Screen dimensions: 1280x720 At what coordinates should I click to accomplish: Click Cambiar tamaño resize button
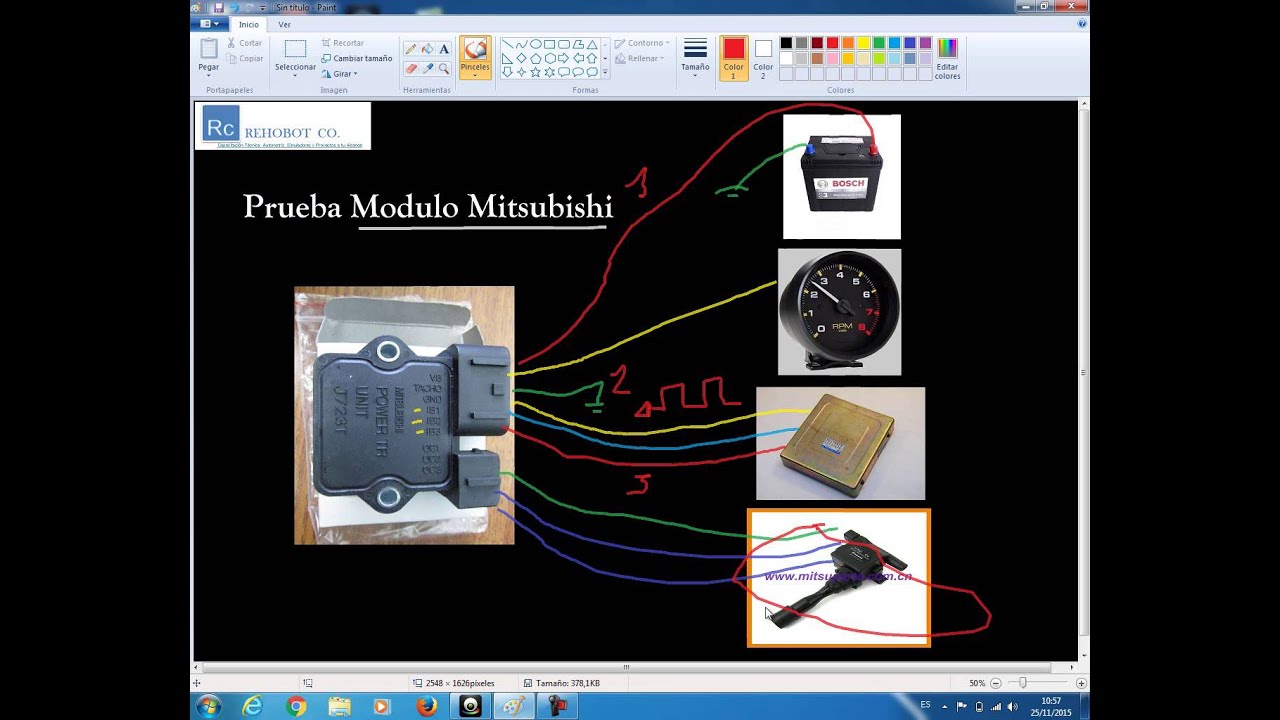pos(356,58)
